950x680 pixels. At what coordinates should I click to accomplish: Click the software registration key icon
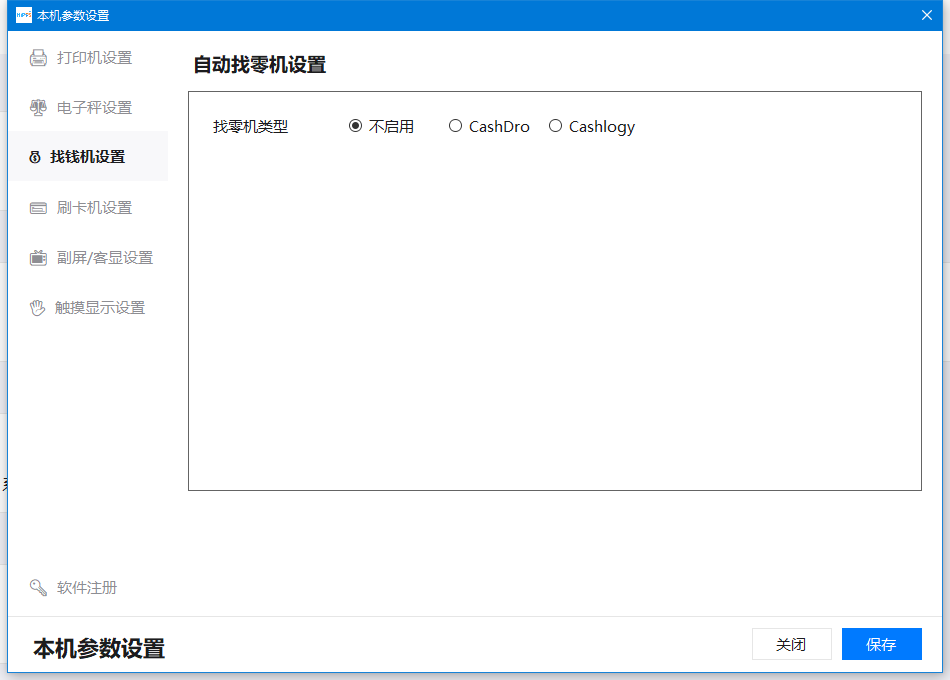(x=38, y=587)
